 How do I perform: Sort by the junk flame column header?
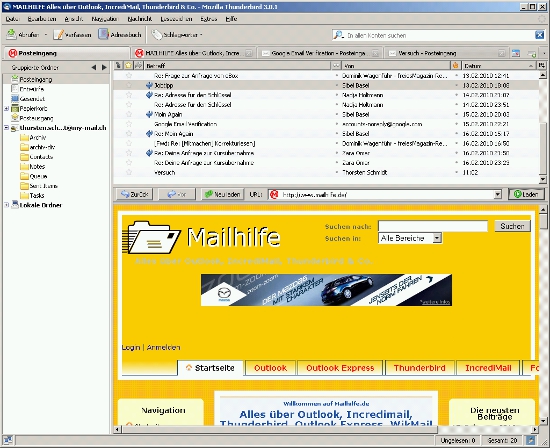(455, 65)
